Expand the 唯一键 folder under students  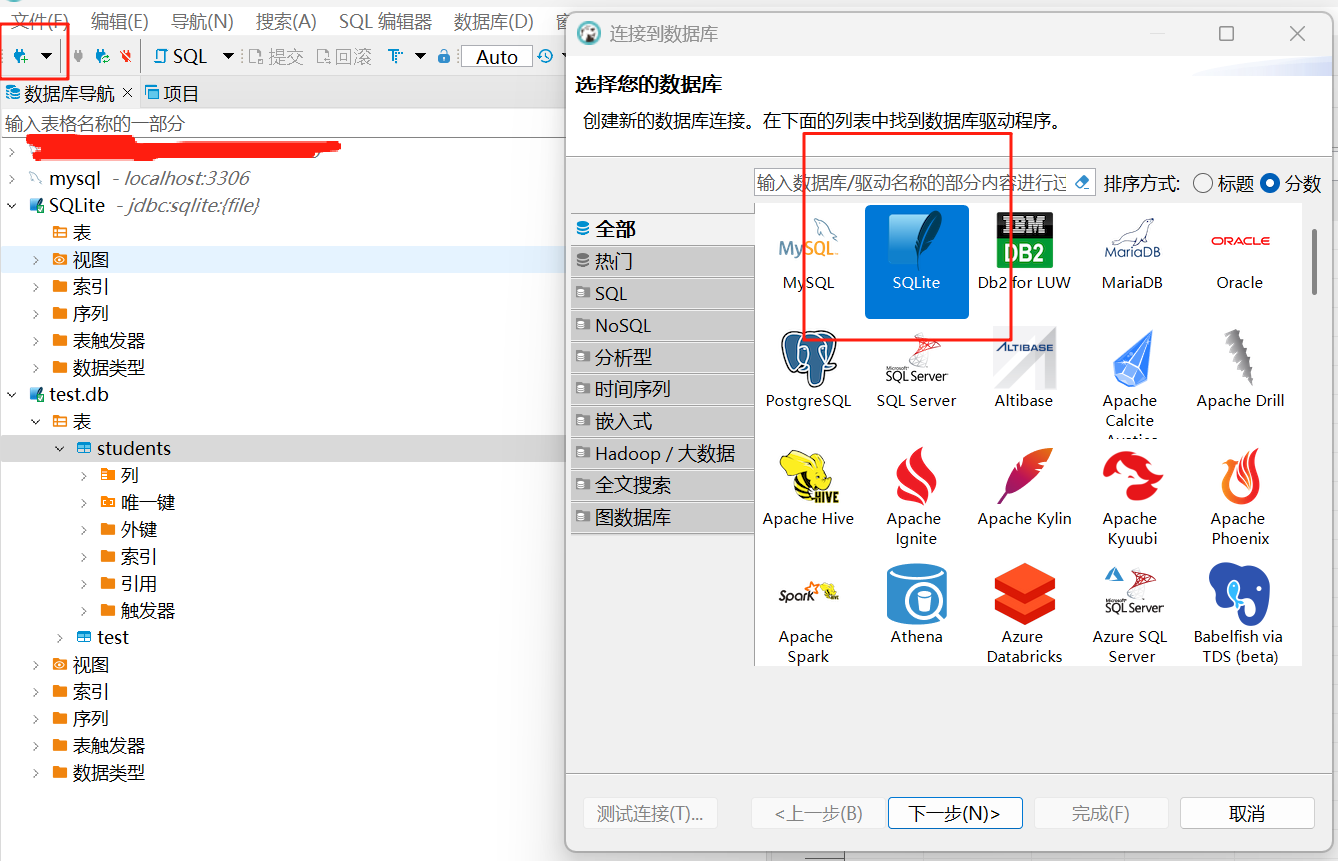click(x=84, y=503)
